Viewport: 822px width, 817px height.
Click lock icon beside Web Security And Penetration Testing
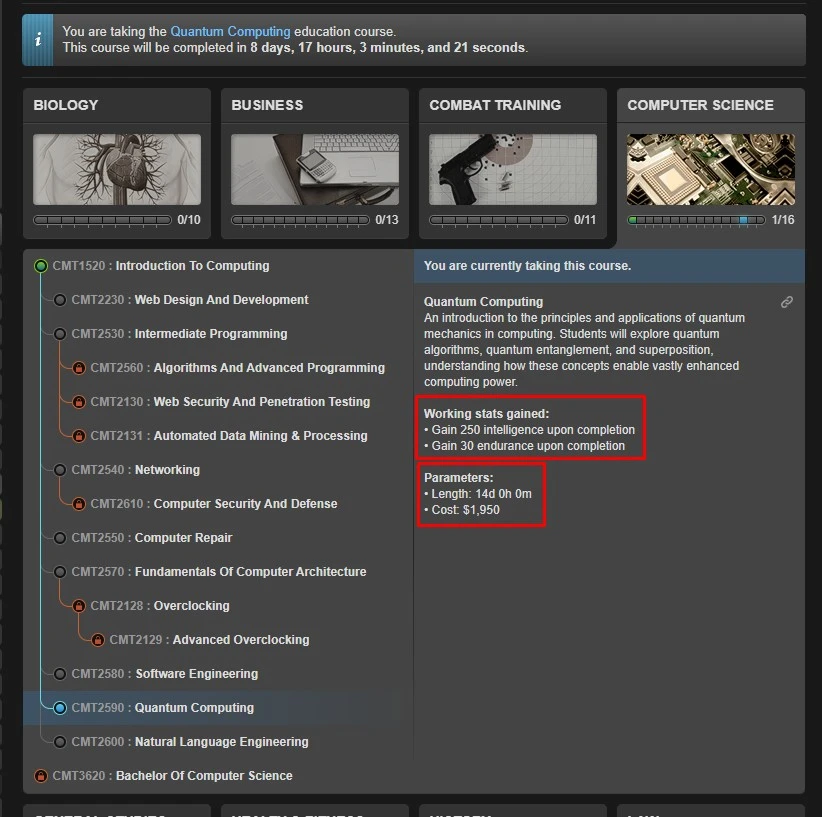point(79,402)
